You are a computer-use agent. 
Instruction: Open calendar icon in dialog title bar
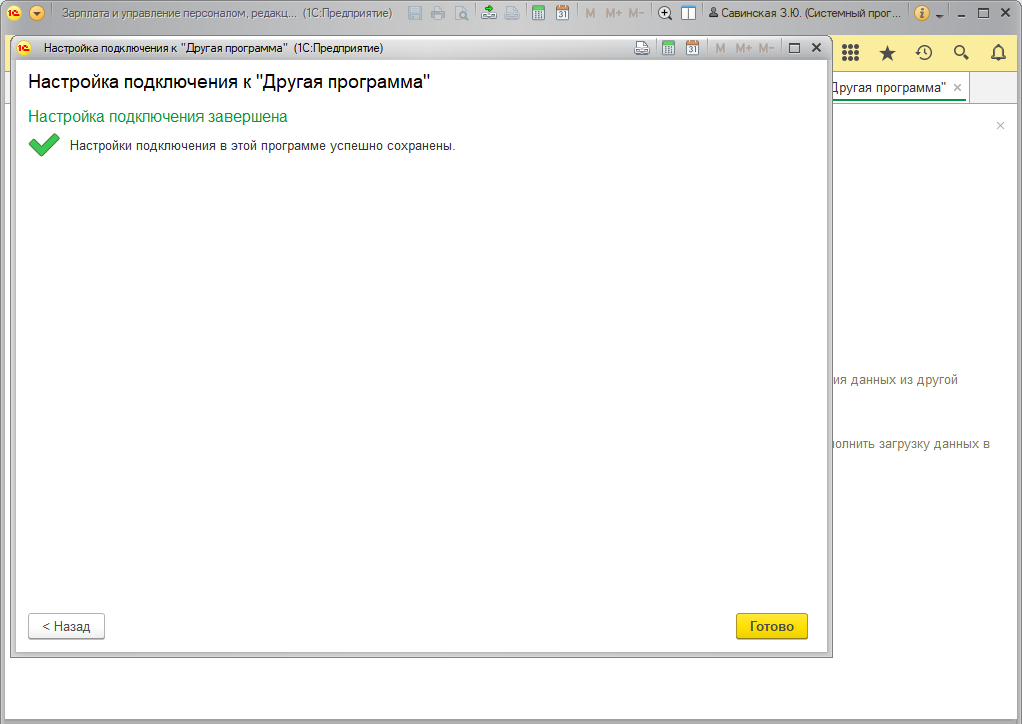click(x=692, y=48)
